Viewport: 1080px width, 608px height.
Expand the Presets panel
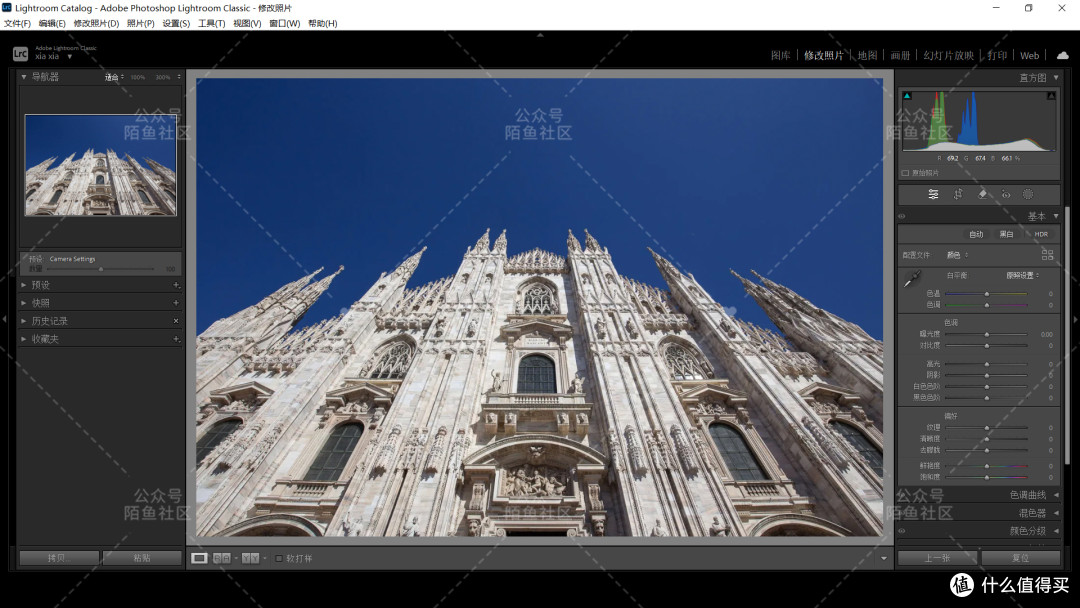tap(24, 285)
